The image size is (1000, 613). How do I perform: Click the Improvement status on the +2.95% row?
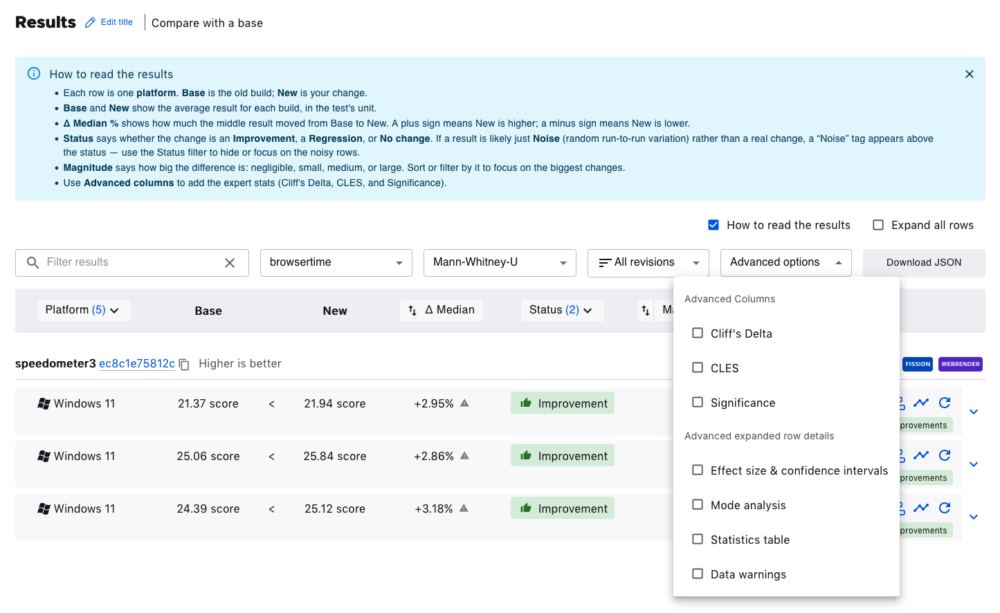coord(562,403)
